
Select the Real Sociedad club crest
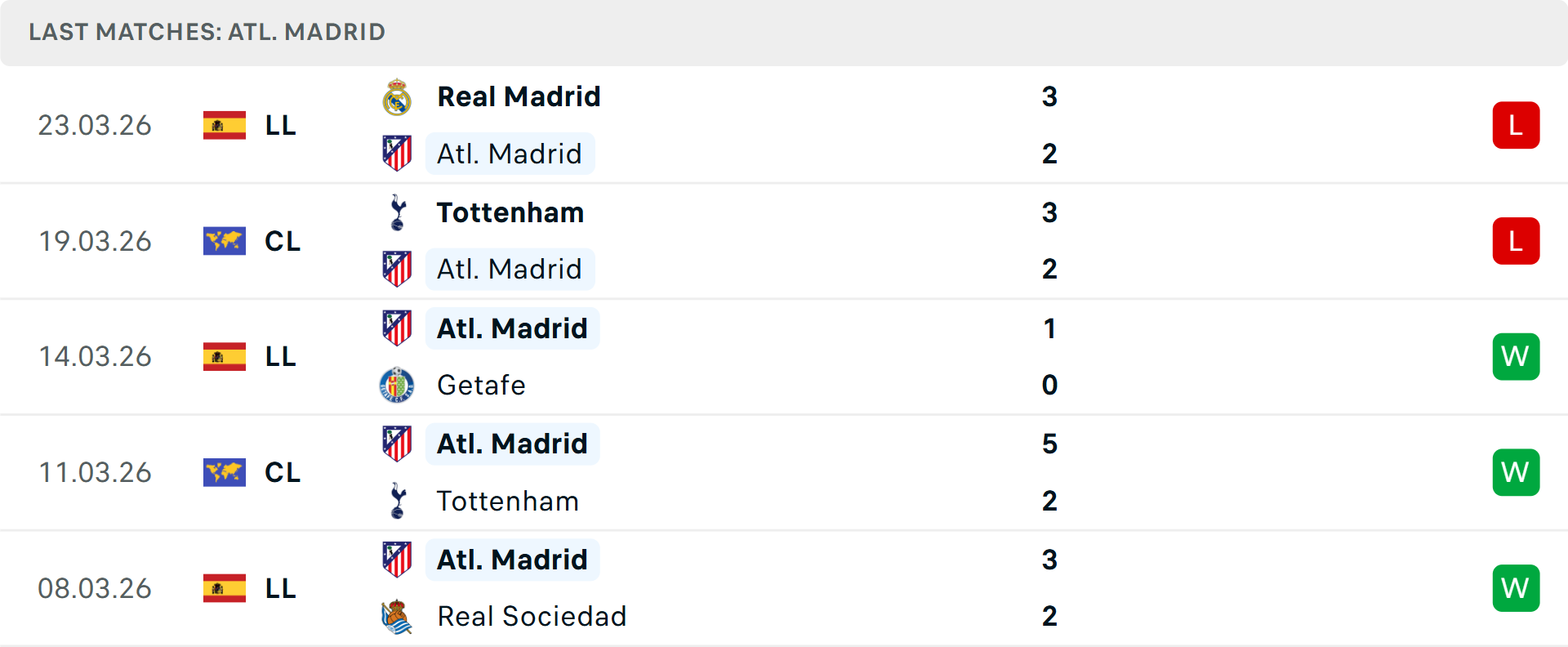click(x=398, y=616)
